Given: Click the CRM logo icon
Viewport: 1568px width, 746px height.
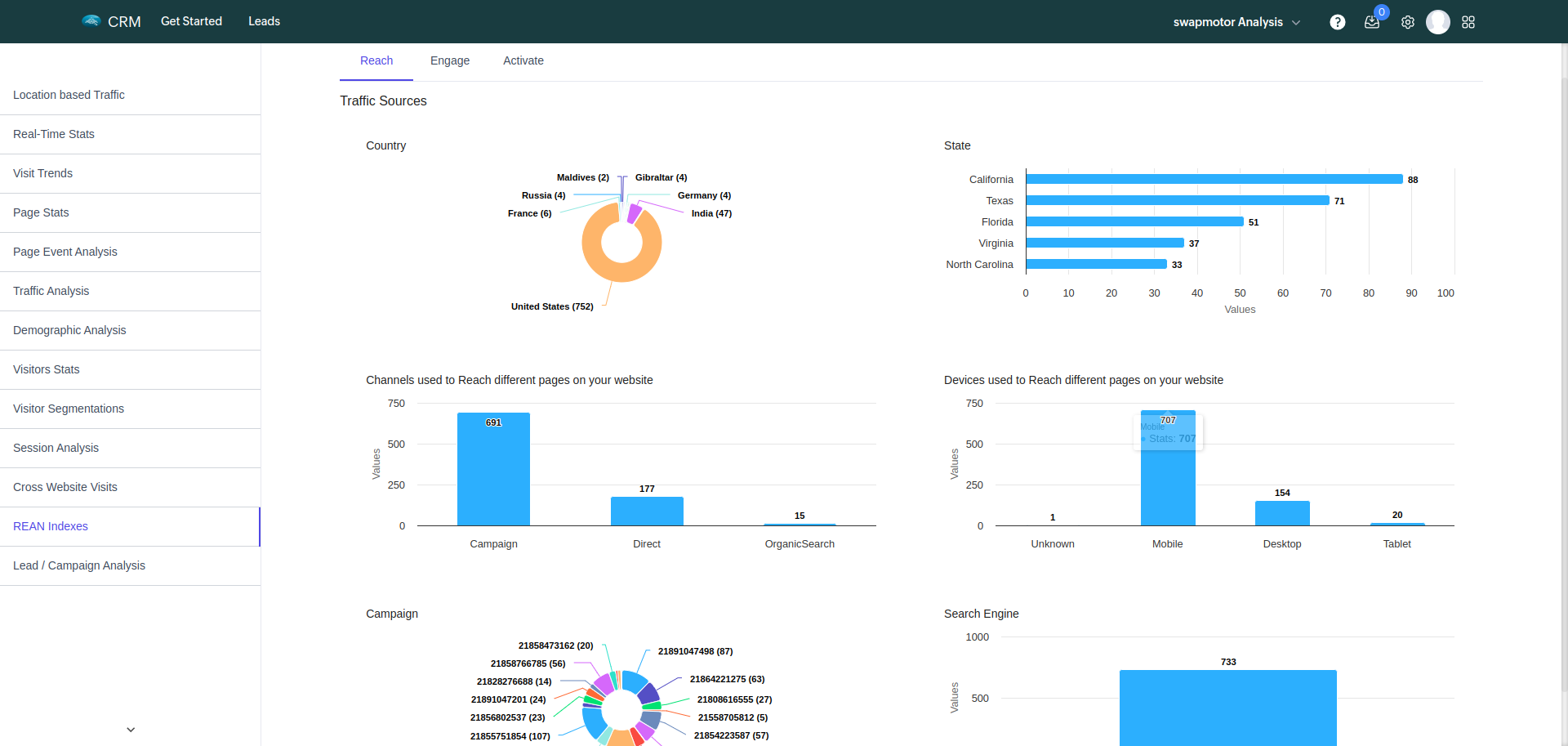Looking at the screenshot, I should [x=91, y=20].
